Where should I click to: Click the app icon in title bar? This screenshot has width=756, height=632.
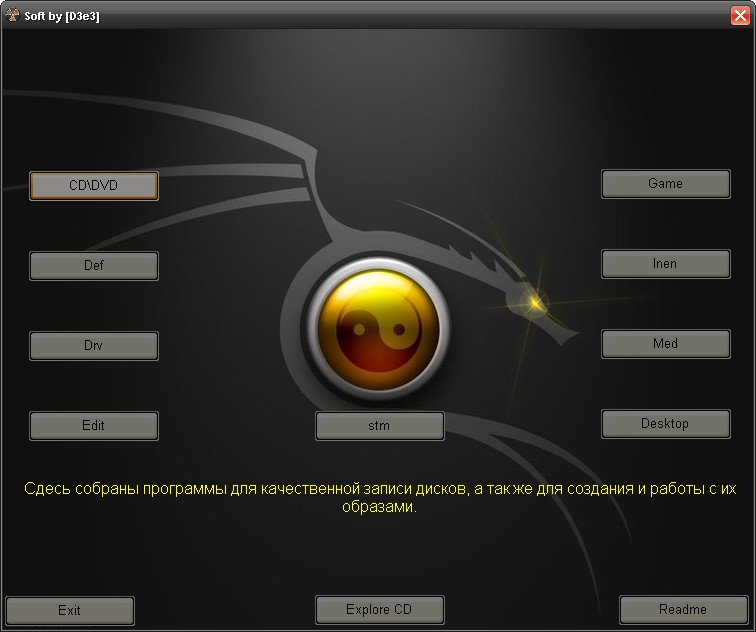click(x=12, y=15)
